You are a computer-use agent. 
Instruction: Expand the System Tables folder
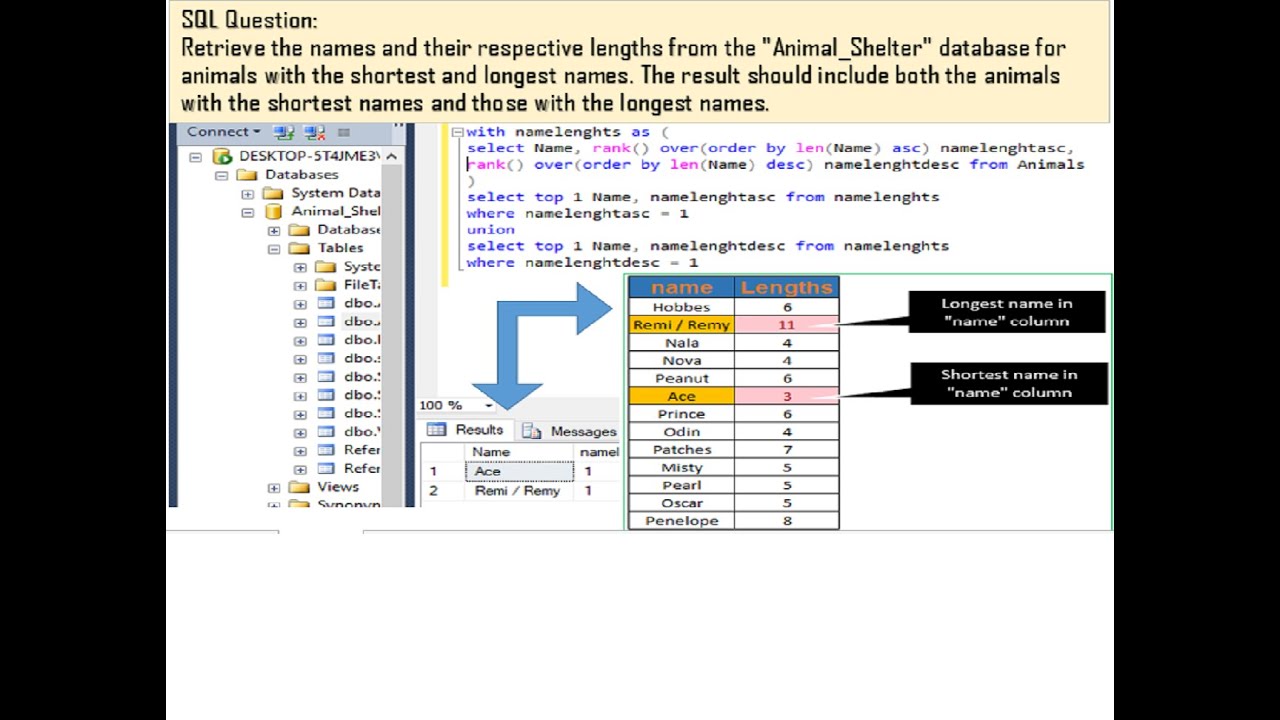point(300,268)
